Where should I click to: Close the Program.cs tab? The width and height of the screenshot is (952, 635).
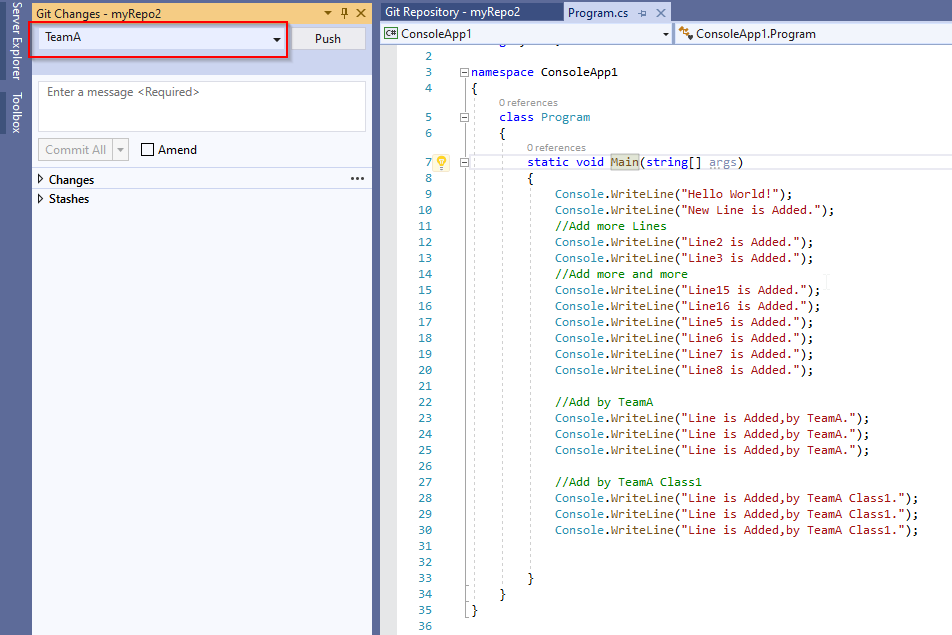[x=661, y=13]
